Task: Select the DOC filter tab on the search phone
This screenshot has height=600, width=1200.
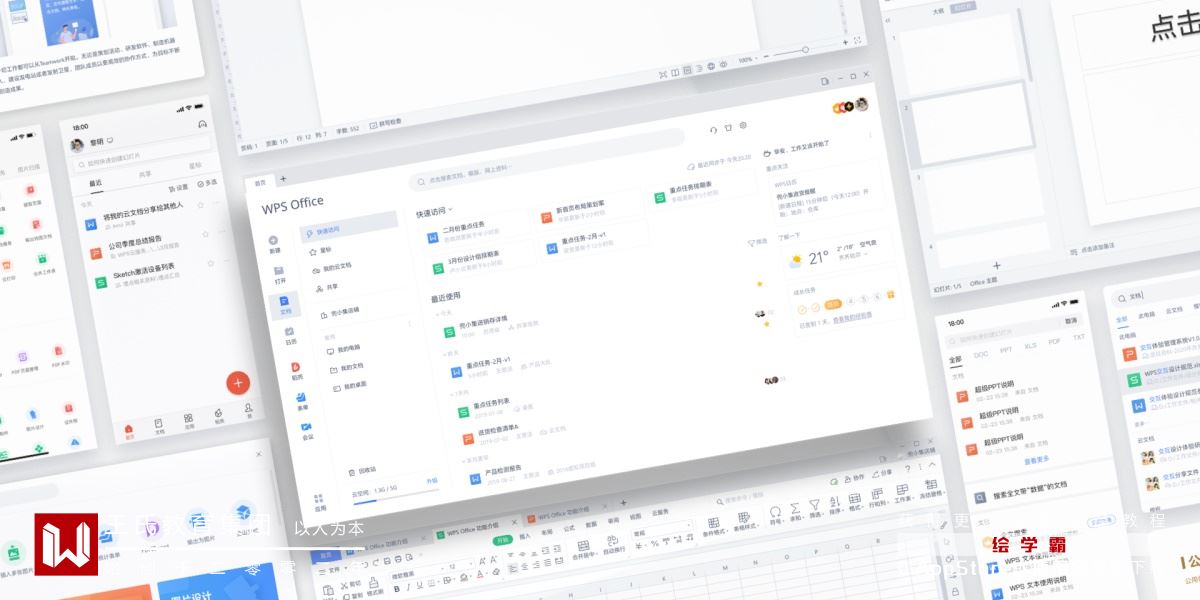Action: pyautogui.click(x=981, y=354)
